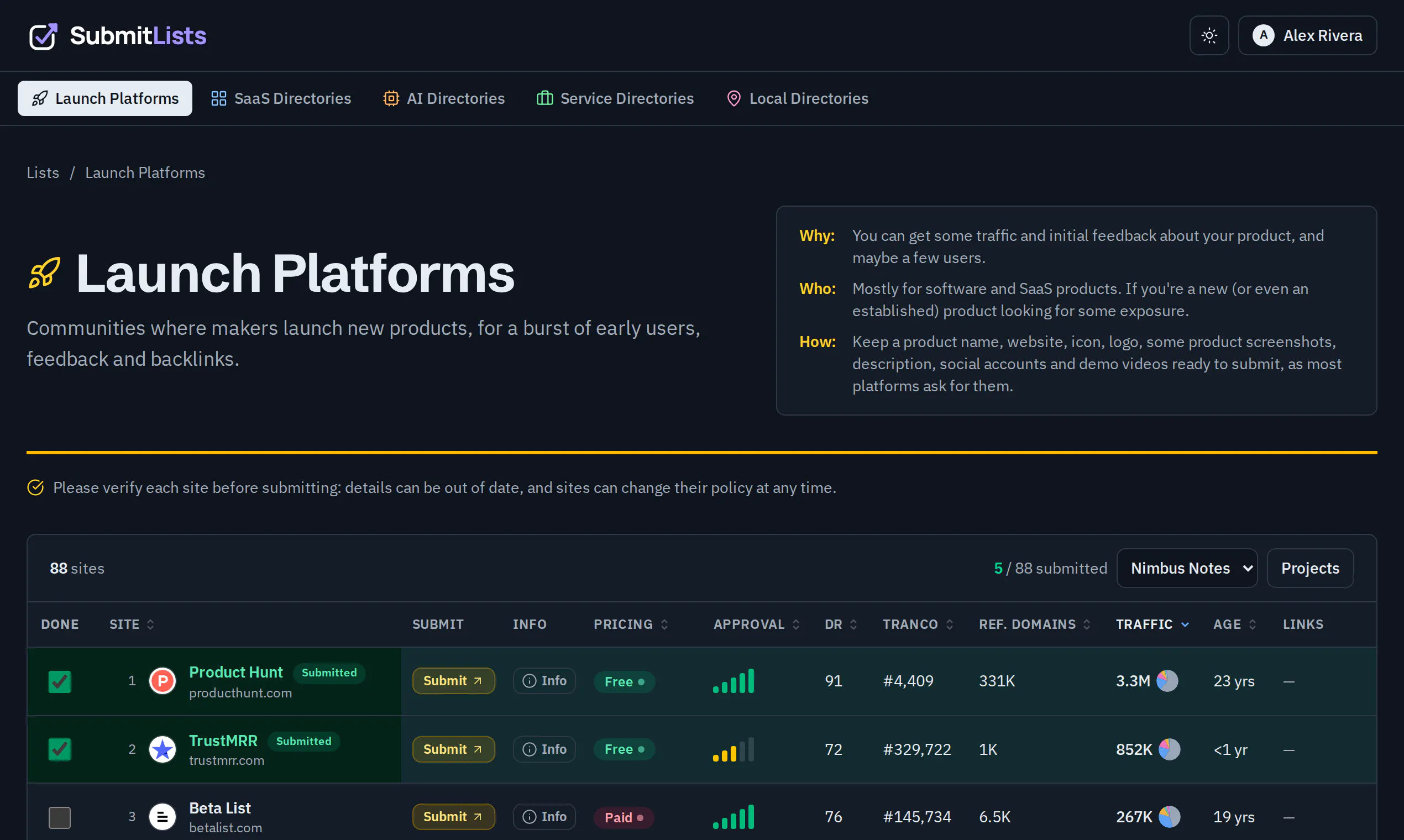This screenshot has height=840, width=1404.
Task: Click the Beta List site logo
Action: [163, 817]
